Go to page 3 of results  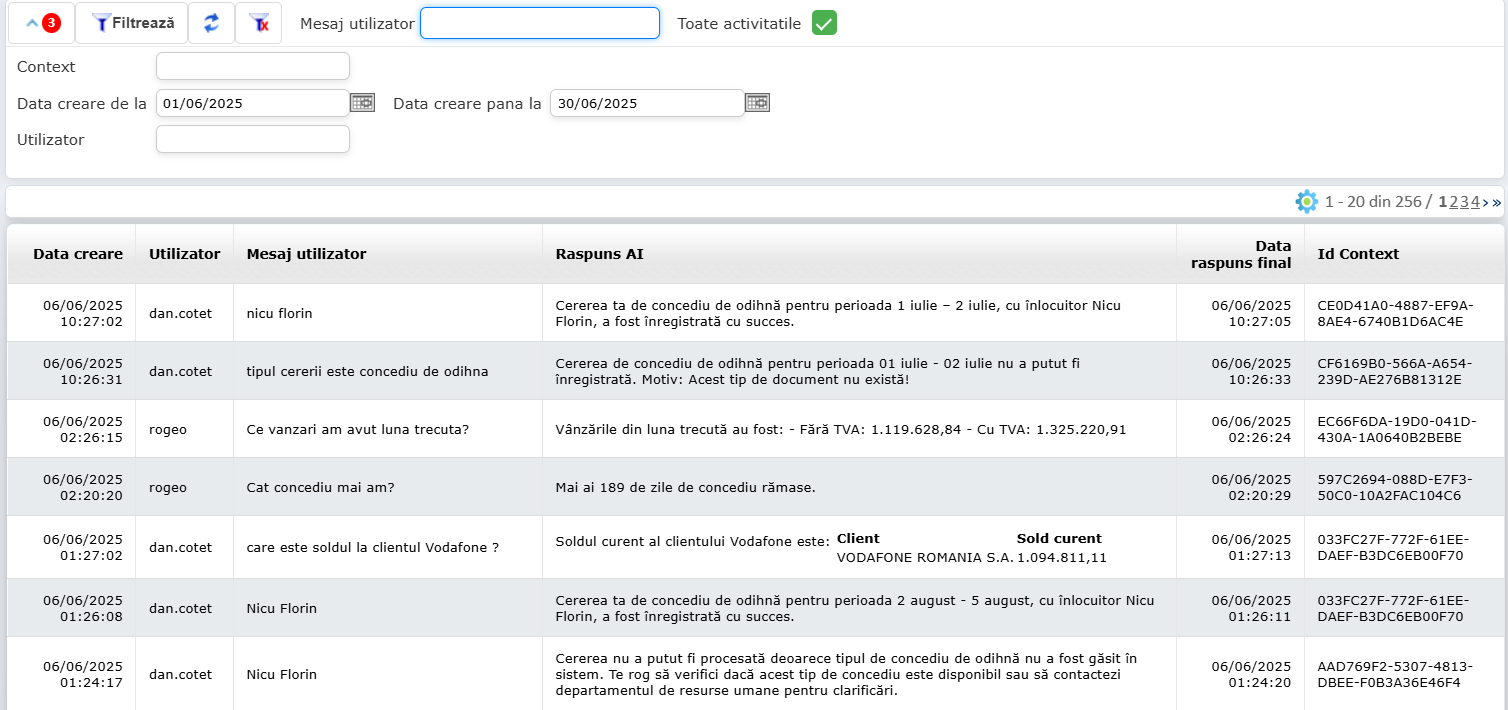pos(1464,202)
